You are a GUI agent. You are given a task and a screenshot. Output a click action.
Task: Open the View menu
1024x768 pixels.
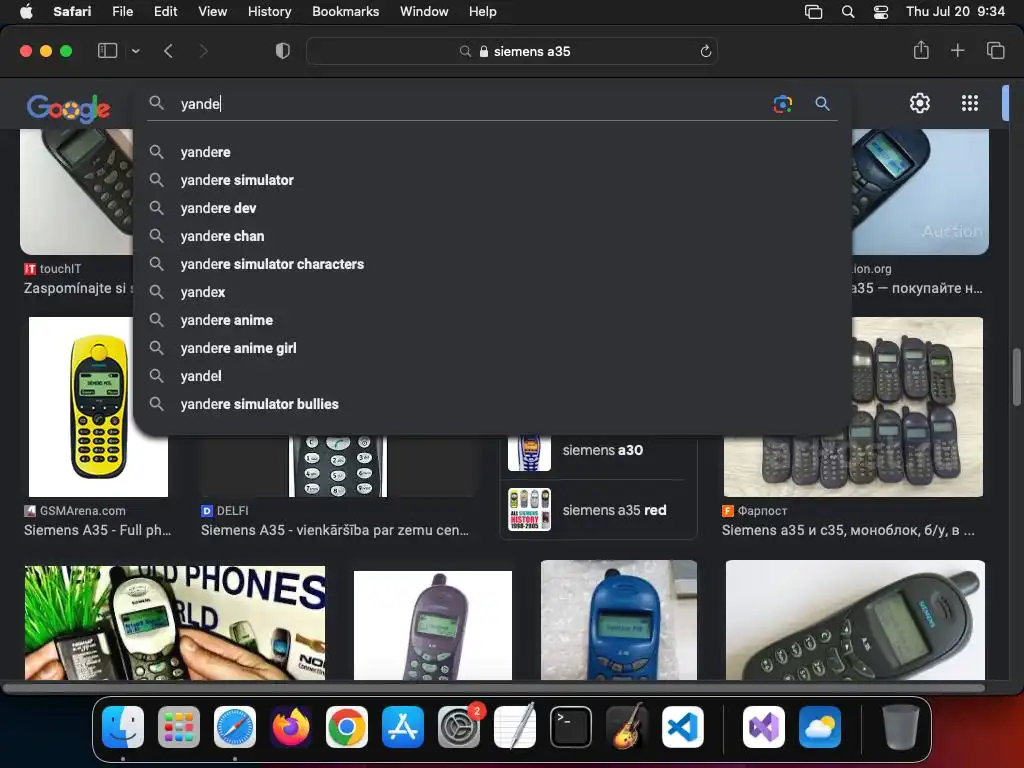coord(212,11)
